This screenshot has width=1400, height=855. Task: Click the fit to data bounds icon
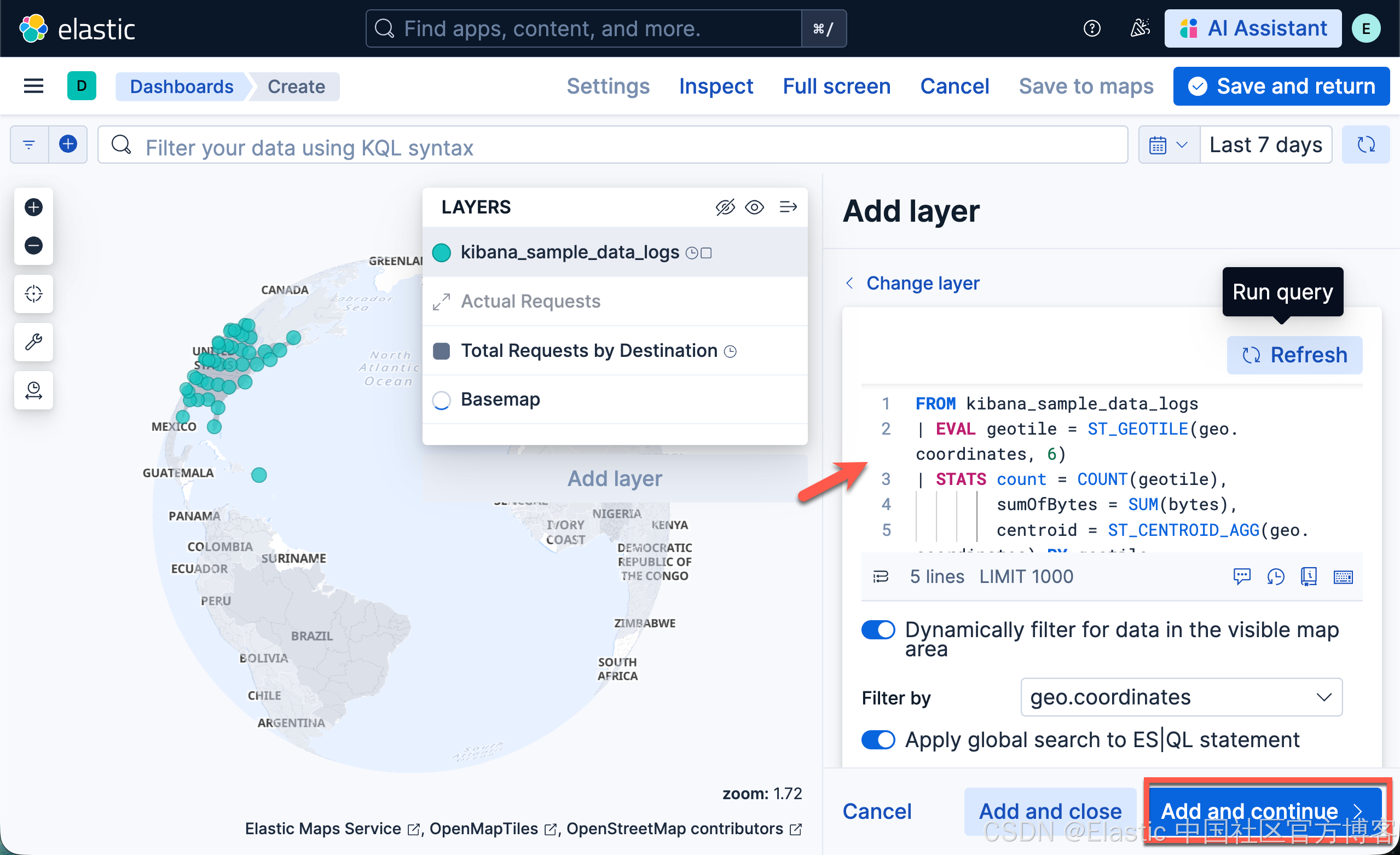point(33,294)
